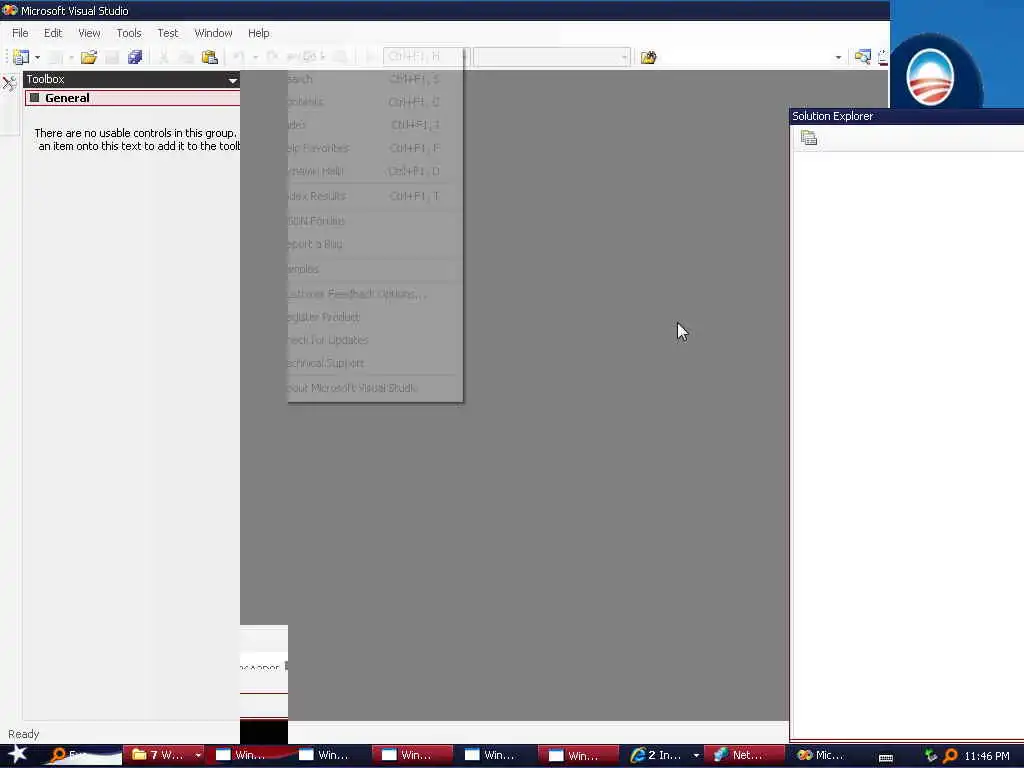Image resolution: width=1024 pixels, height=768 pixels.
Task: Click the 11:46 PM system clock
Action: point(987,756)
